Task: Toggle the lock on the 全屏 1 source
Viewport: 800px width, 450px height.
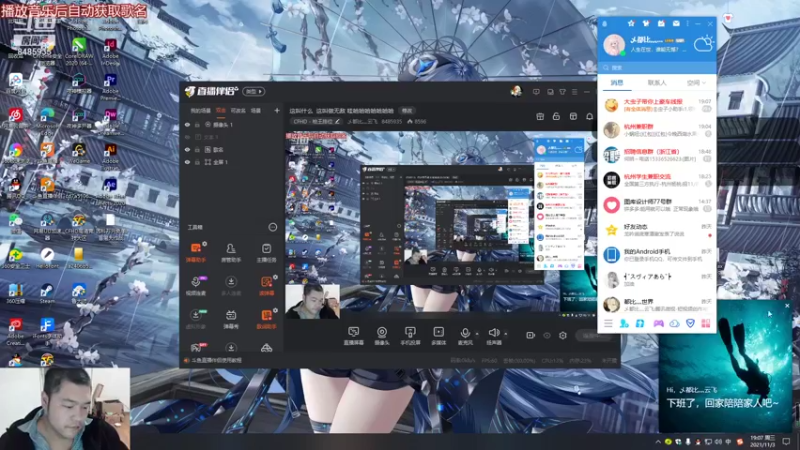Action: 197,162
